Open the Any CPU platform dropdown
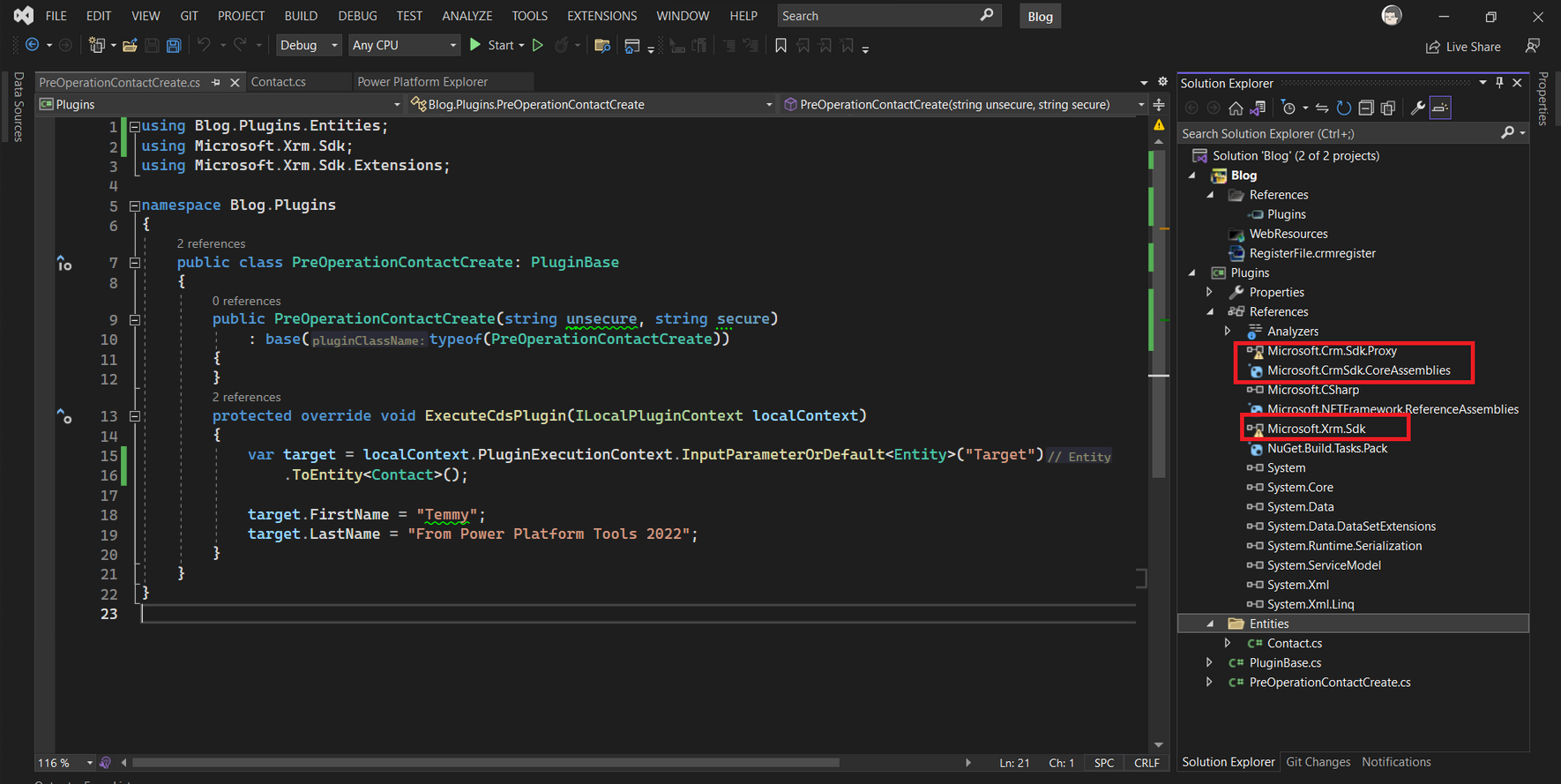This screenshot has width=1561, height=784. [404, 45]
